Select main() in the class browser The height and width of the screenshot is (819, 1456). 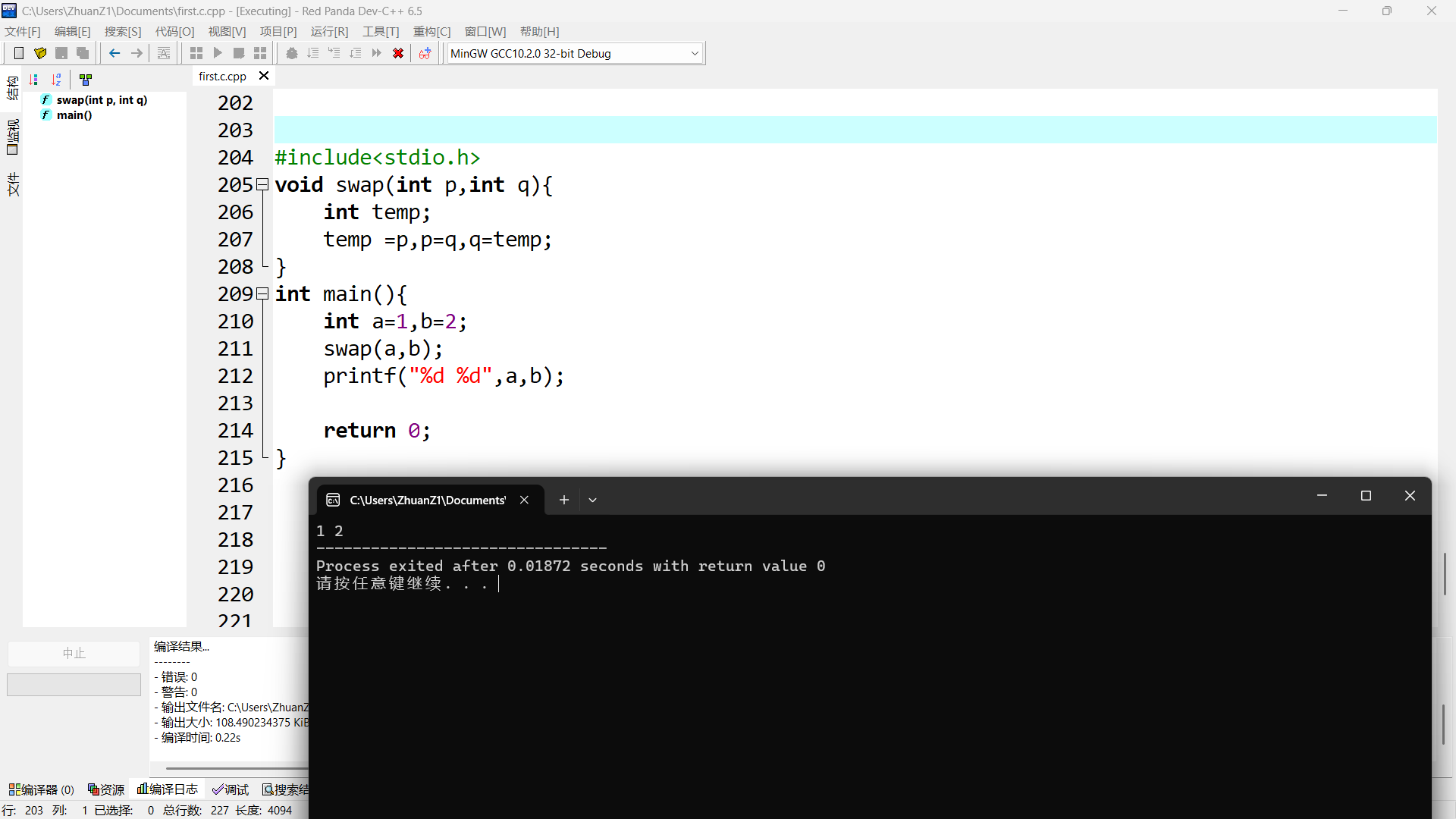74,115
